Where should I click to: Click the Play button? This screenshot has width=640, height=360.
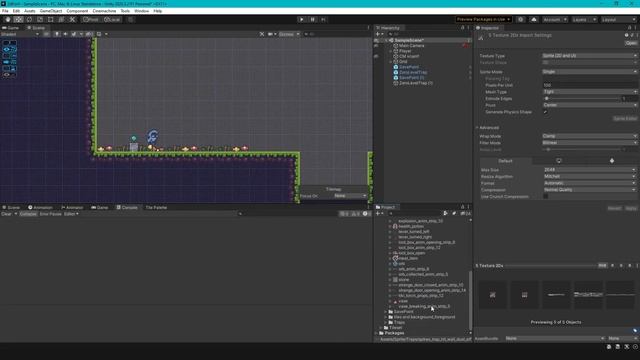(302, 20)
